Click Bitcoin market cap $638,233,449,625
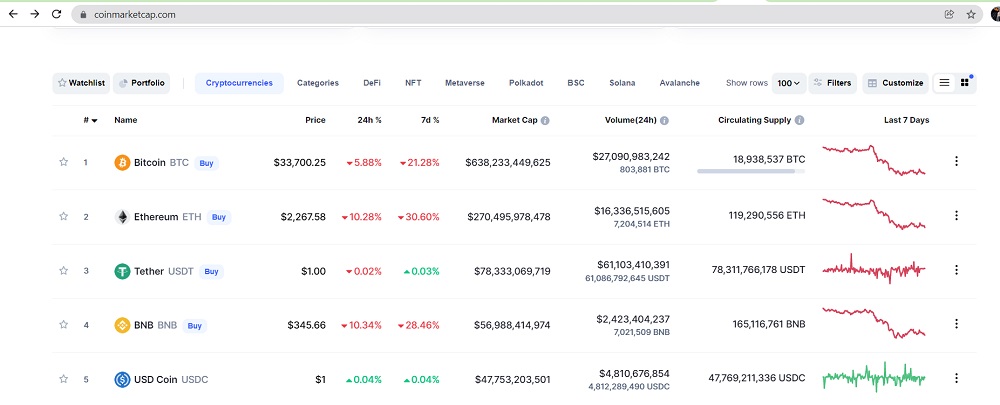1000x405 pixels. coord(508,163)
